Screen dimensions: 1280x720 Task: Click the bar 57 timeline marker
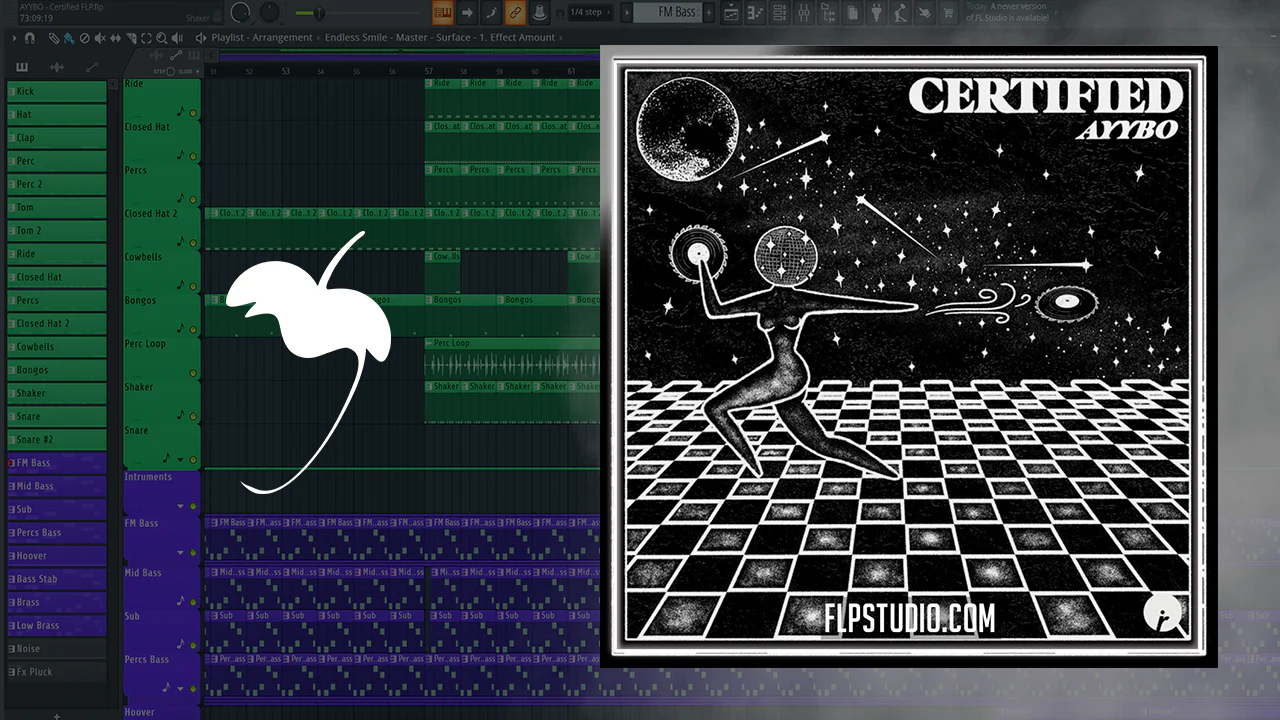click(x=428, y=71)
